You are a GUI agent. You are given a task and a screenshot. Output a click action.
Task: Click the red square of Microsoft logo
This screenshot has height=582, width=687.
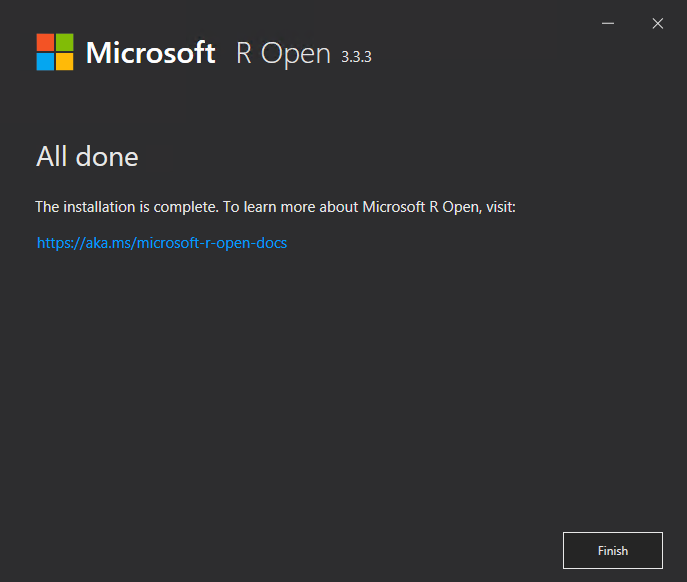45,43
